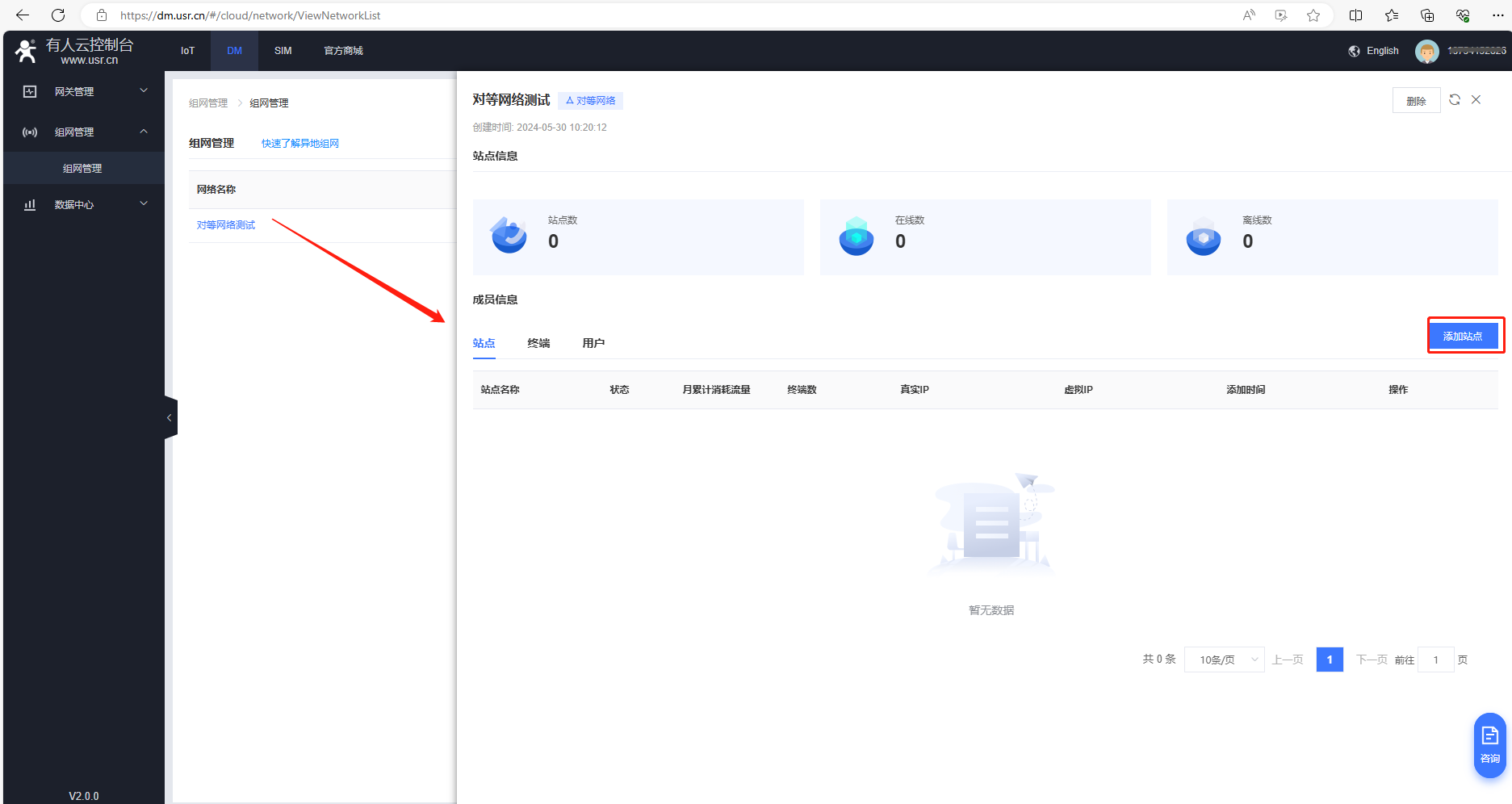1512x804 pixels.
Task: Expand the 数据中心 sidebar menu
Action: [84, 204]
